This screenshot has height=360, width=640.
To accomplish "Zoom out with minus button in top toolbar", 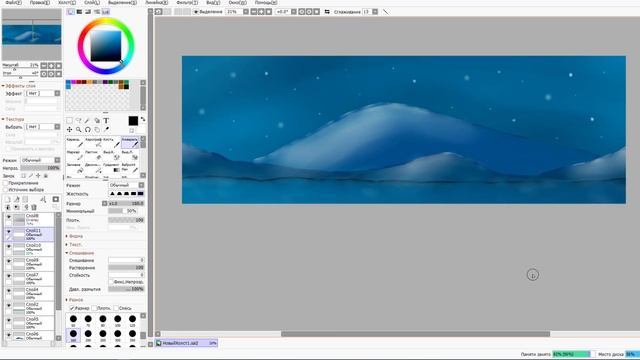I will pyautogui.click(x=253, y=12).
